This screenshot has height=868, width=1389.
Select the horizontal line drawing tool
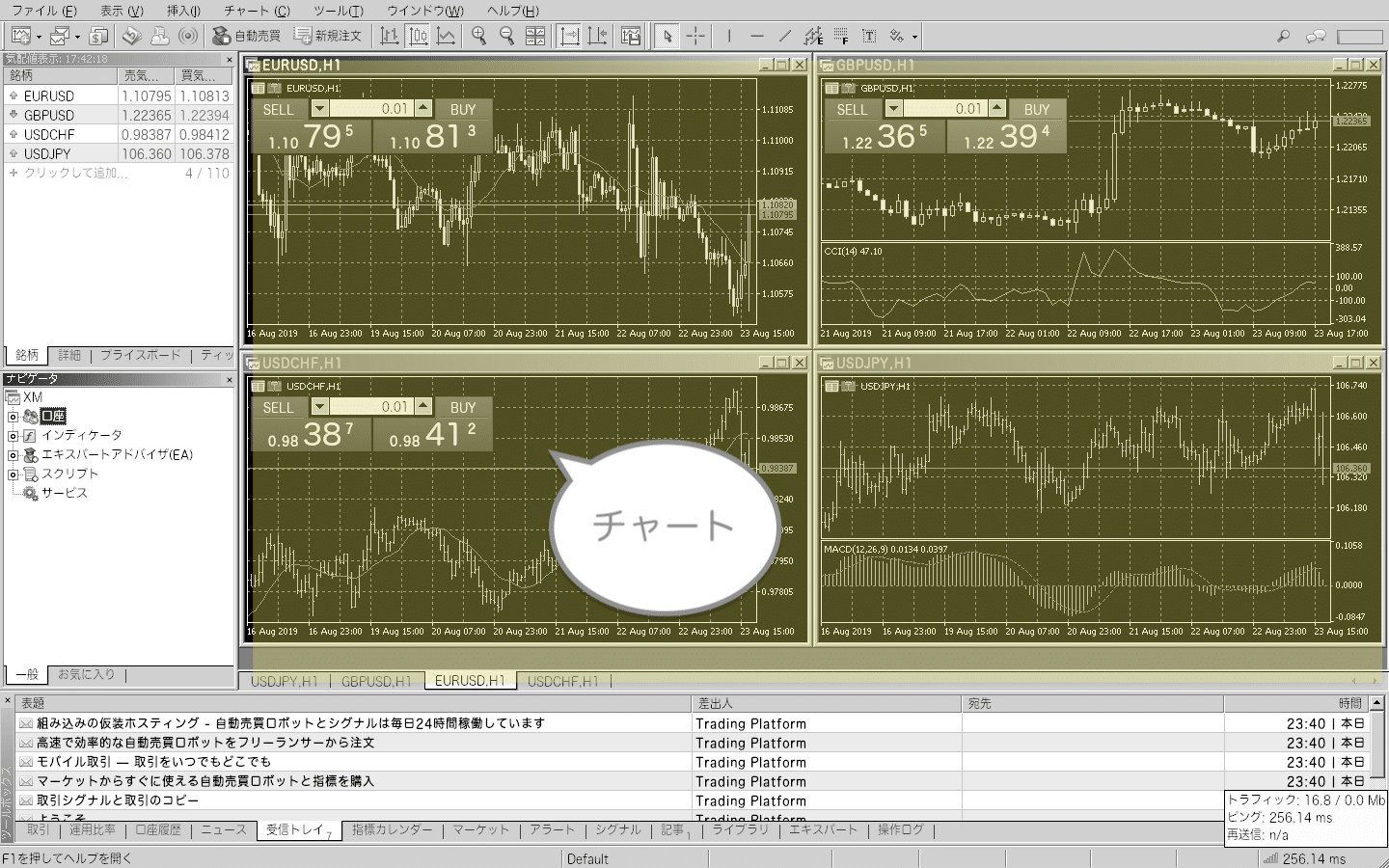(x=757, y=37)
